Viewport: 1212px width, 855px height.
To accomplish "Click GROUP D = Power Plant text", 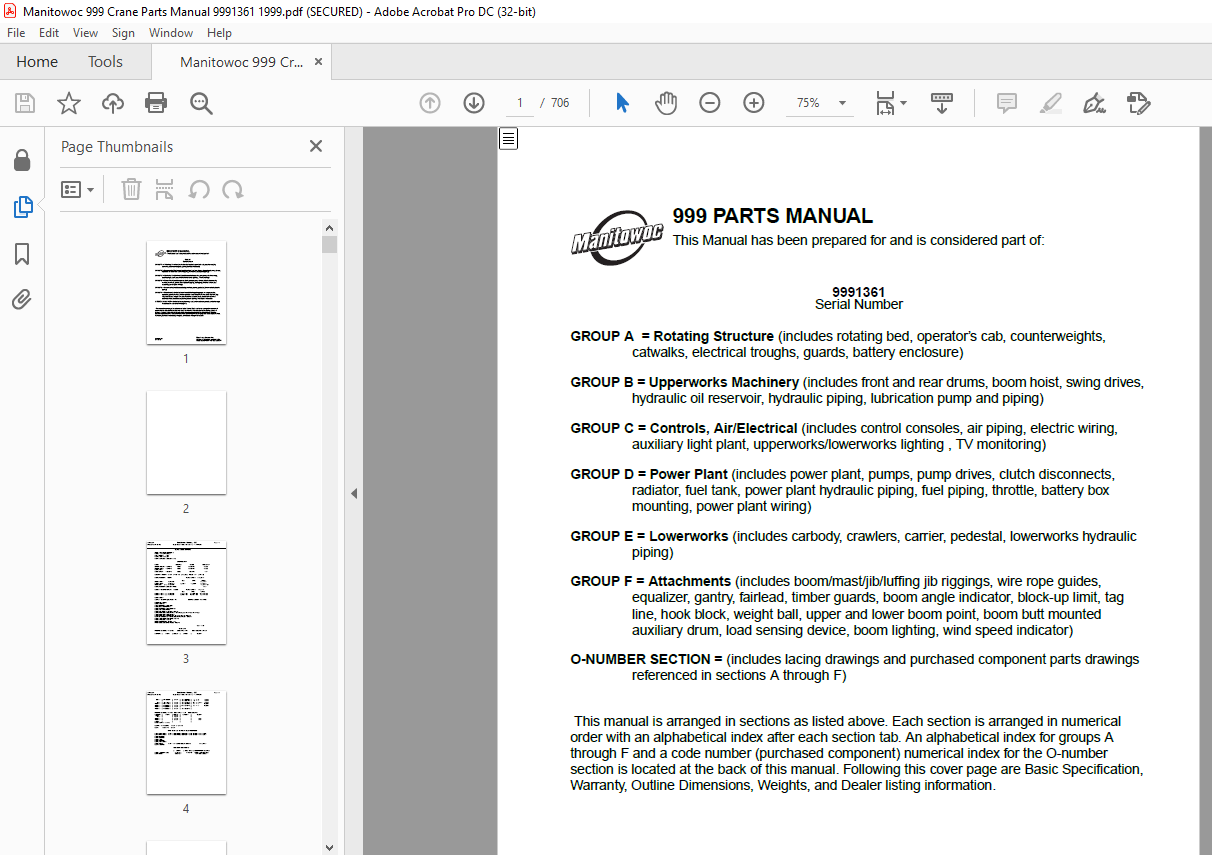I will (649, 474).
